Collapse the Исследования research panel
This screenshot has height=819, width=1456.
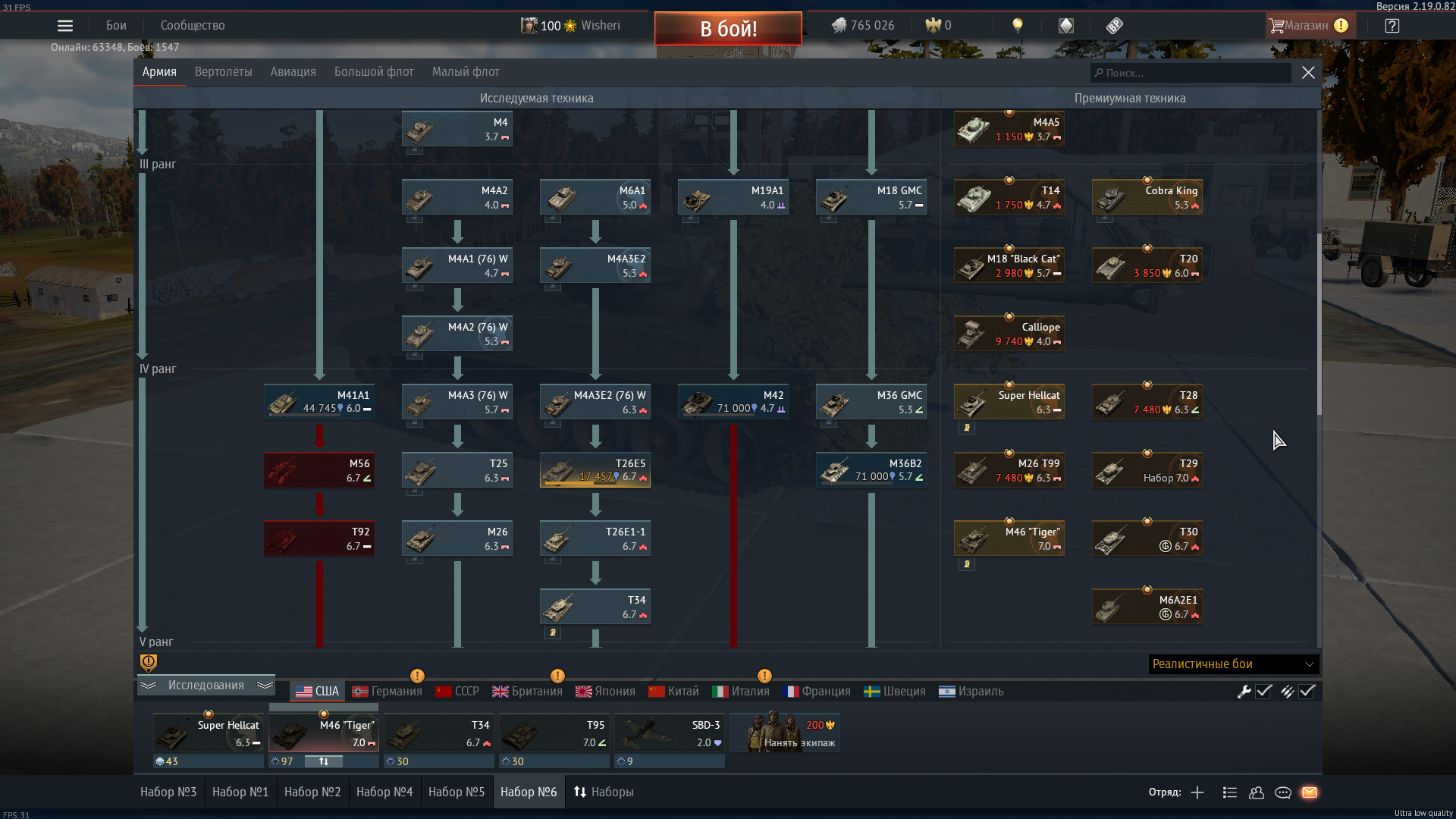tap(206, 686)
